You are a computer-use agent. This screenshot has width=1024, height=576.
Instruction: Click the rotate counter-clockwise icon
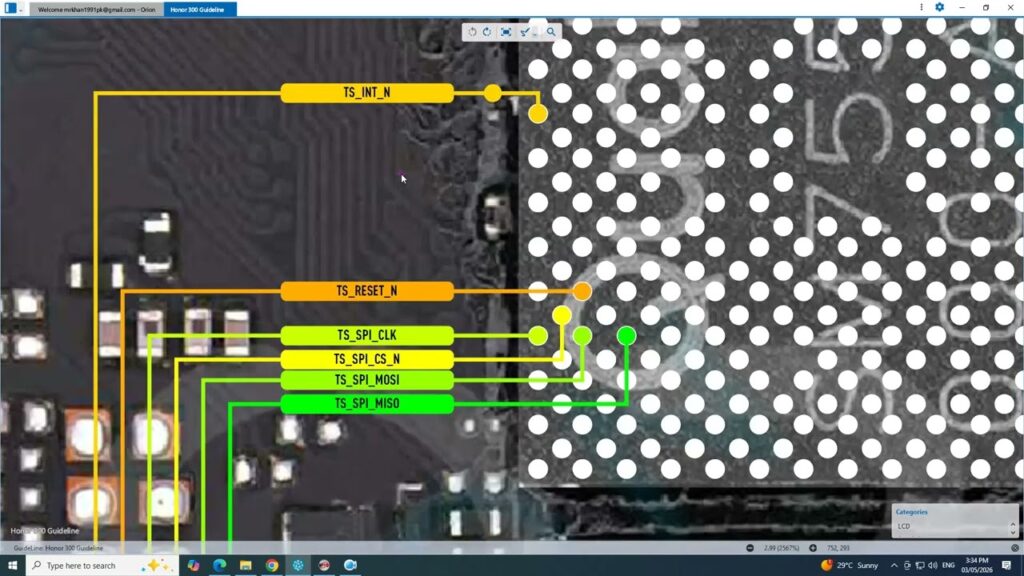click(472, 32)
